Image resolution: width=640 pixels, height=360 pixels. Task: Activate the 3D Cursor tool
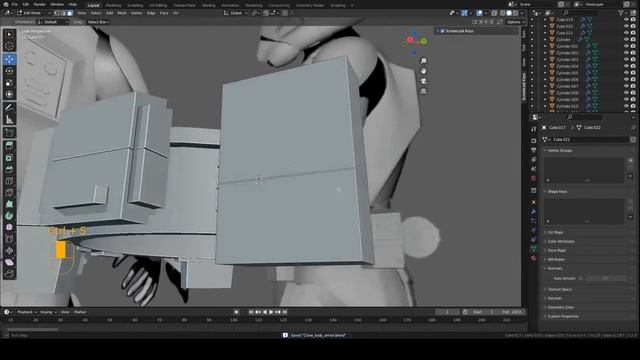9,47
